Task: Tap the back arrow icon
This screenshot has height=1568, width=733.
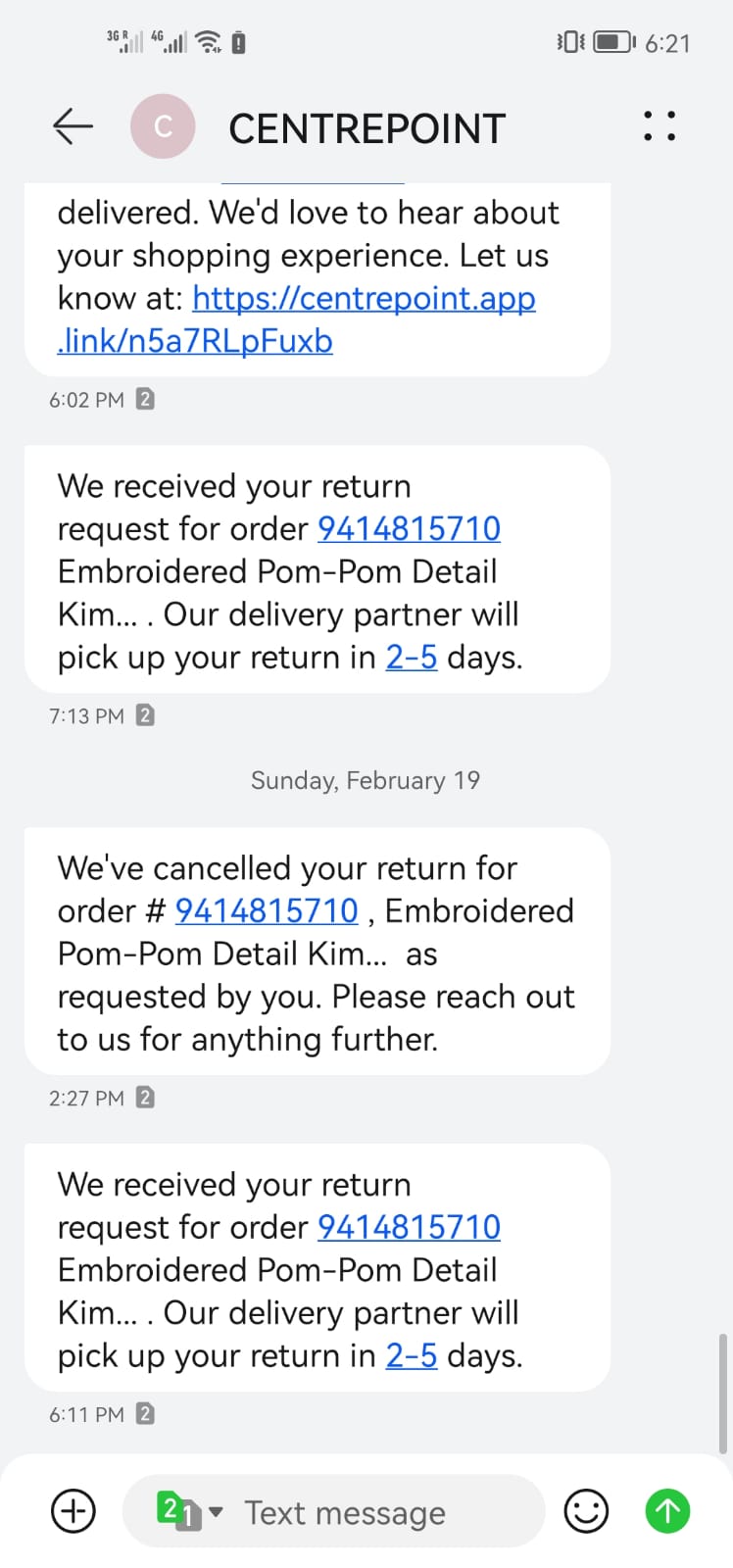Action: click(x=73, y=126)
